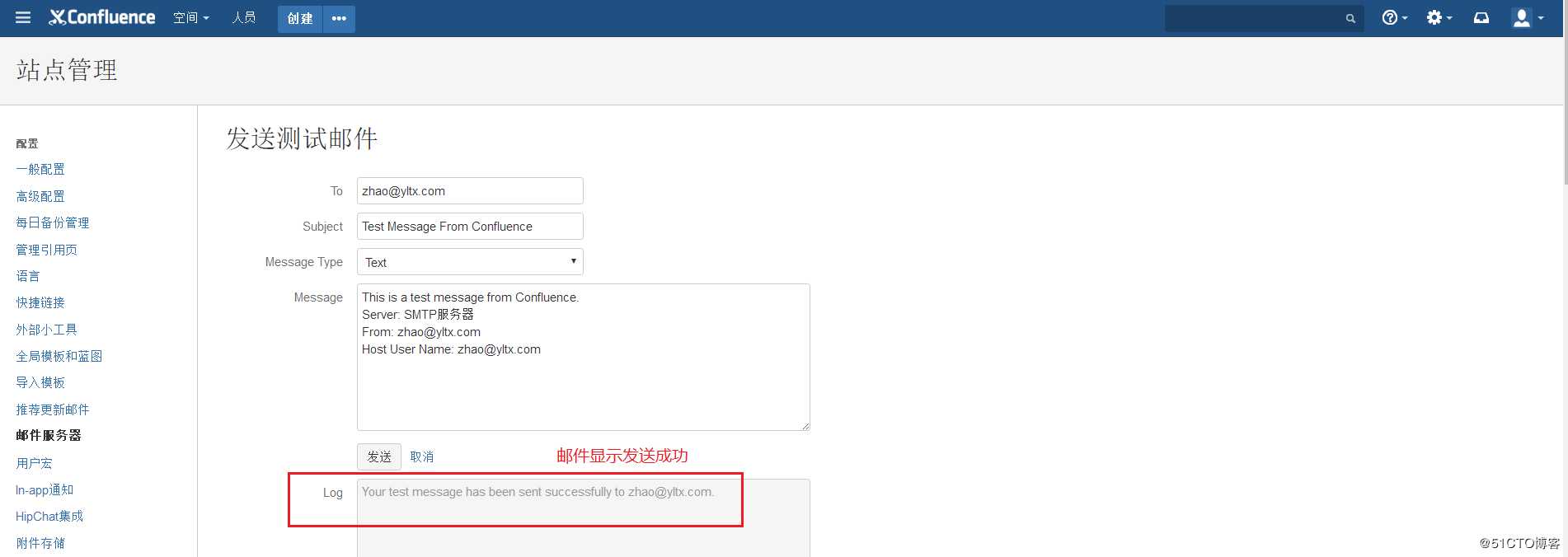The height and width of the screenshot is (557, 1568).
Task: Open 用户宏 user macros
Action: pyautogui.click(x=34, y=463)
